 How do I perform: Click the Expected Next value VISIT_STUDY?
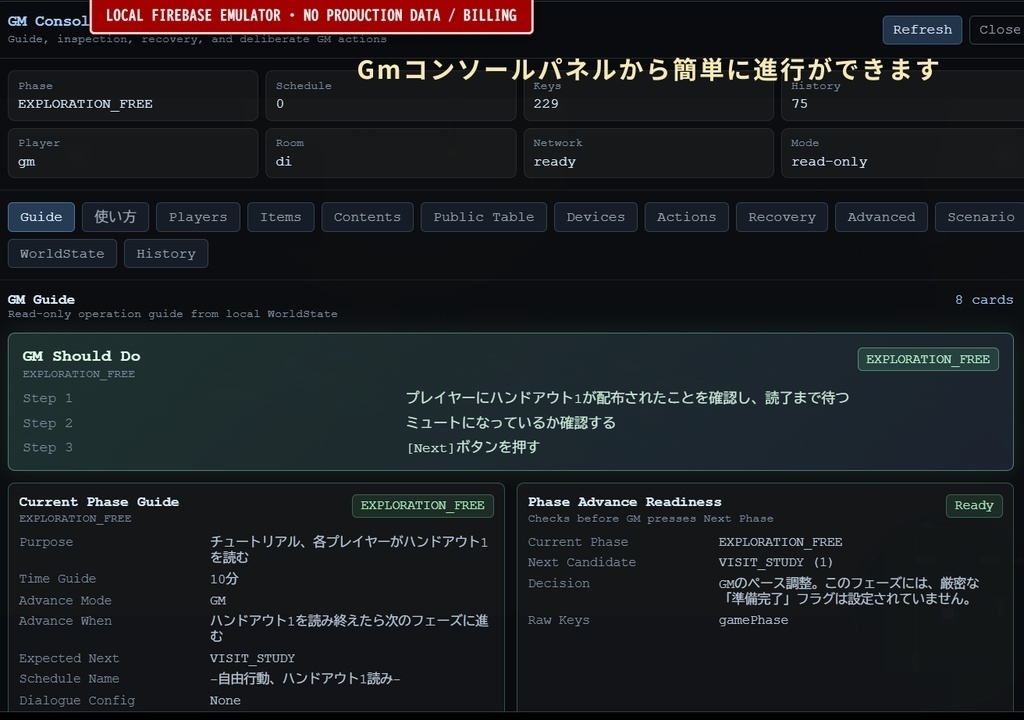pos(252,659)
